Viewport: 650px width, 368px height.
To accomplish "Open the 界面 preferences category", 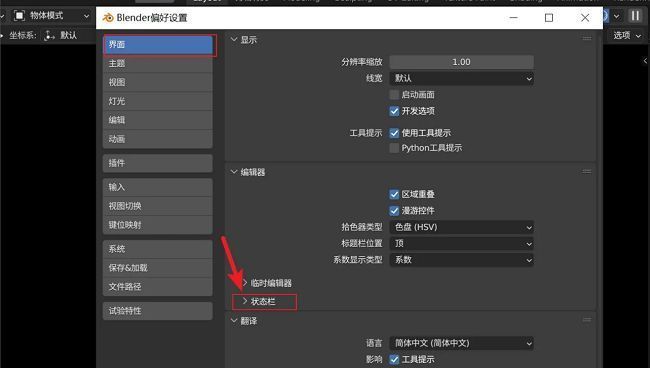I will click(158, 45).
